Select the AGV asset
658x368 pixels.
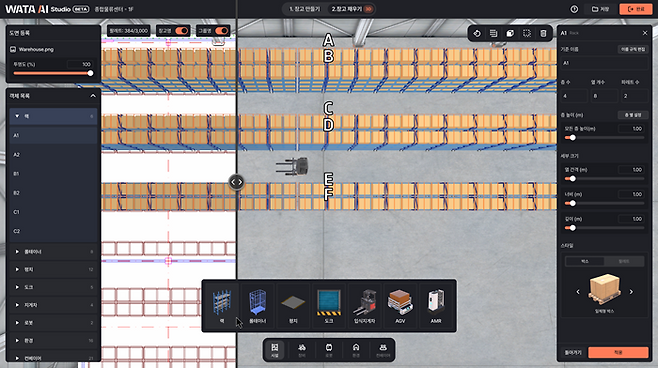click(x=400, y=305)
